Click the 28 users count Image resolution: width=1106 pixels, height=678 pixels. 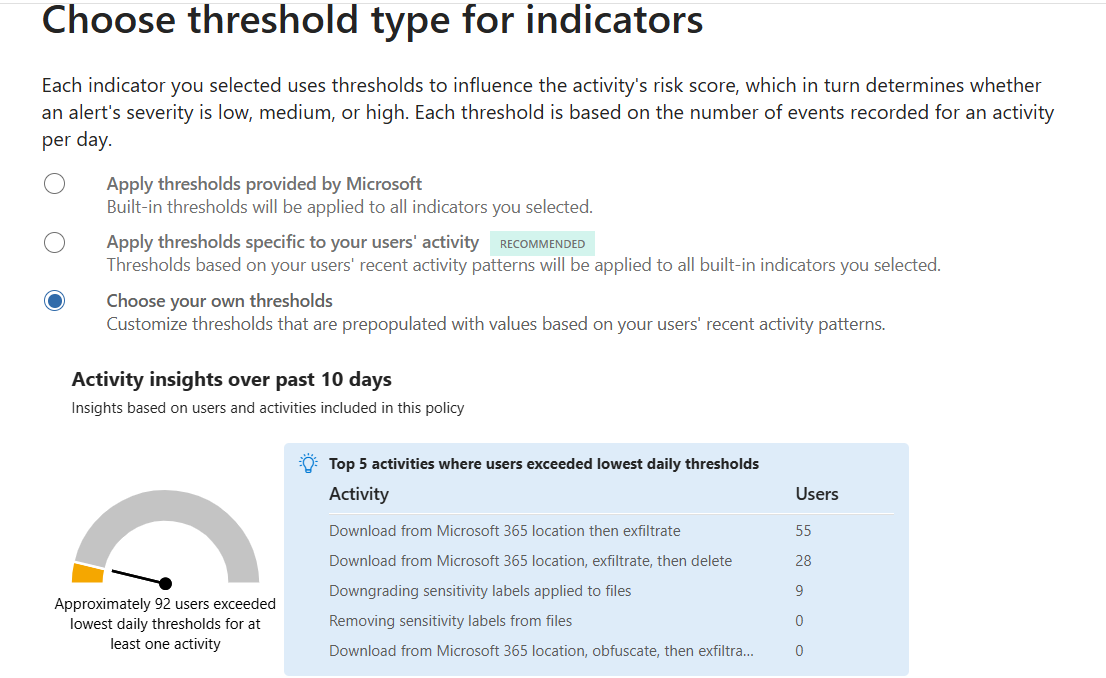click(803, 561)
